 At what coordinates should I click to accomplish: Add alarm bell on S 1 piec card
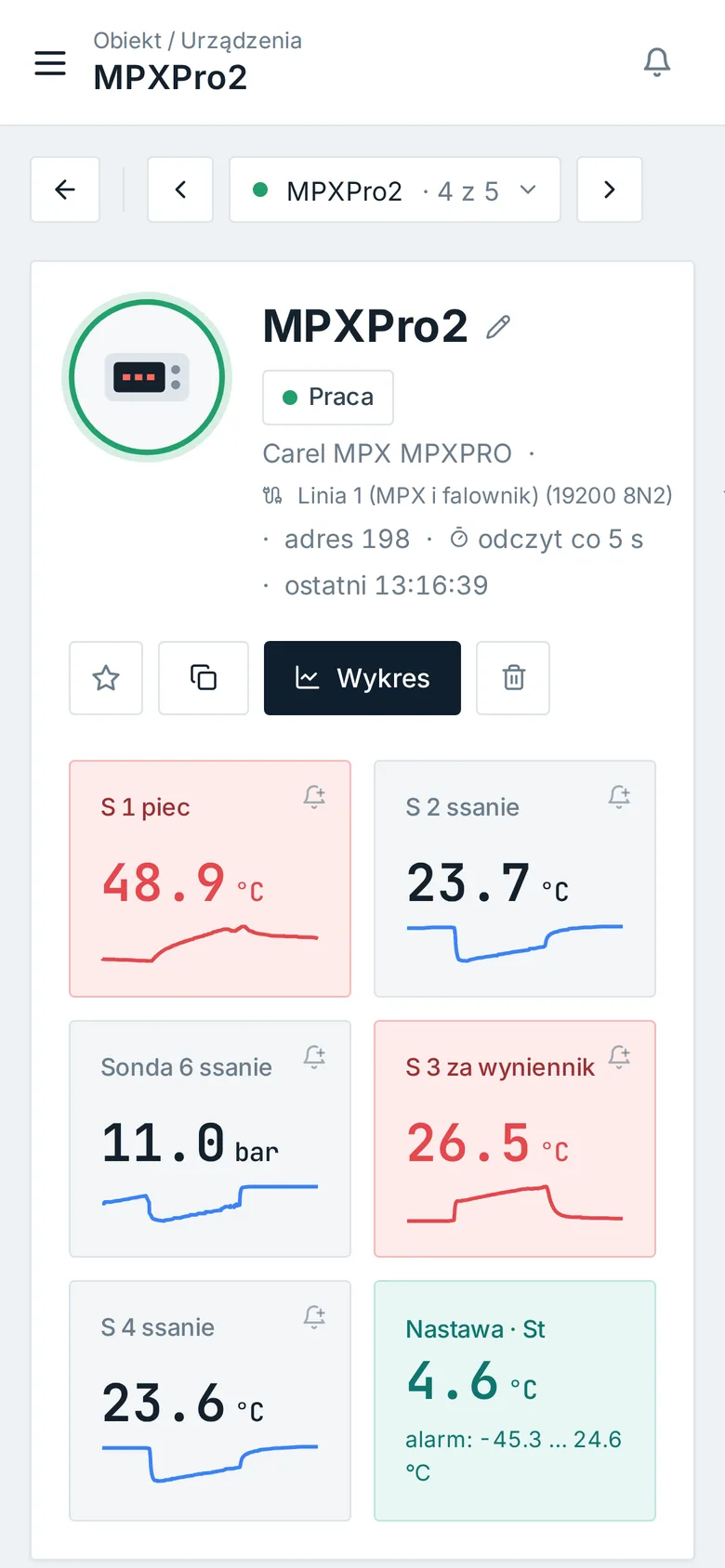click(314, 797)
